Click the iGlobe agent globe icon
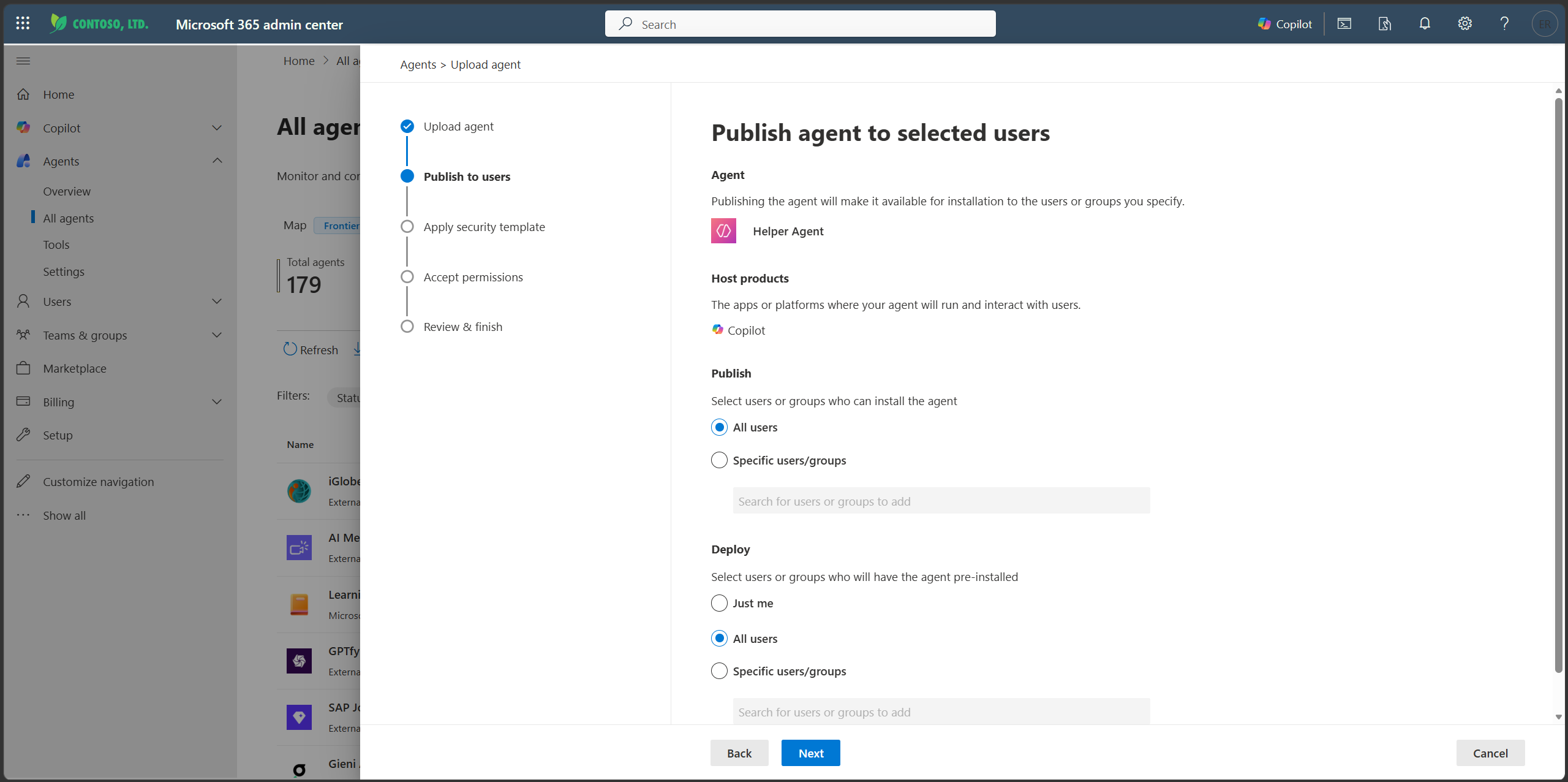The width and height of the screenshot is (1568, 782). click(x=299, y=491)
